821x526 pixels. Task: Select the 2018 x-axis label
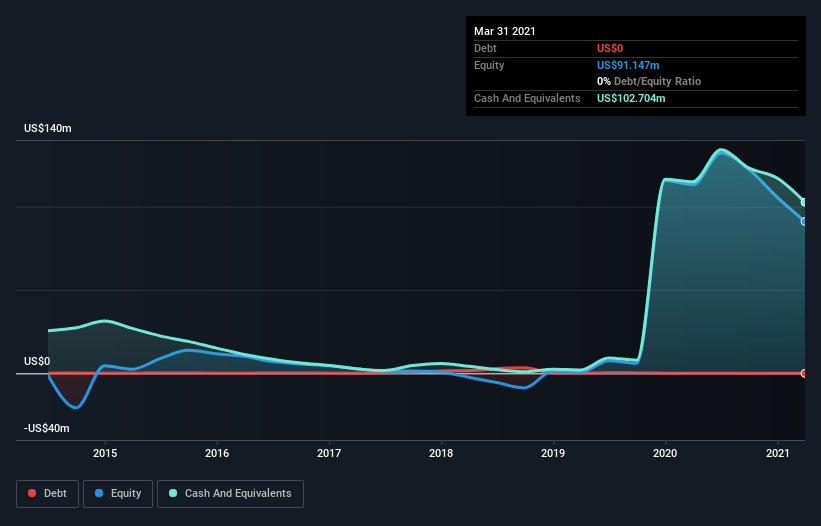point(441,453)
